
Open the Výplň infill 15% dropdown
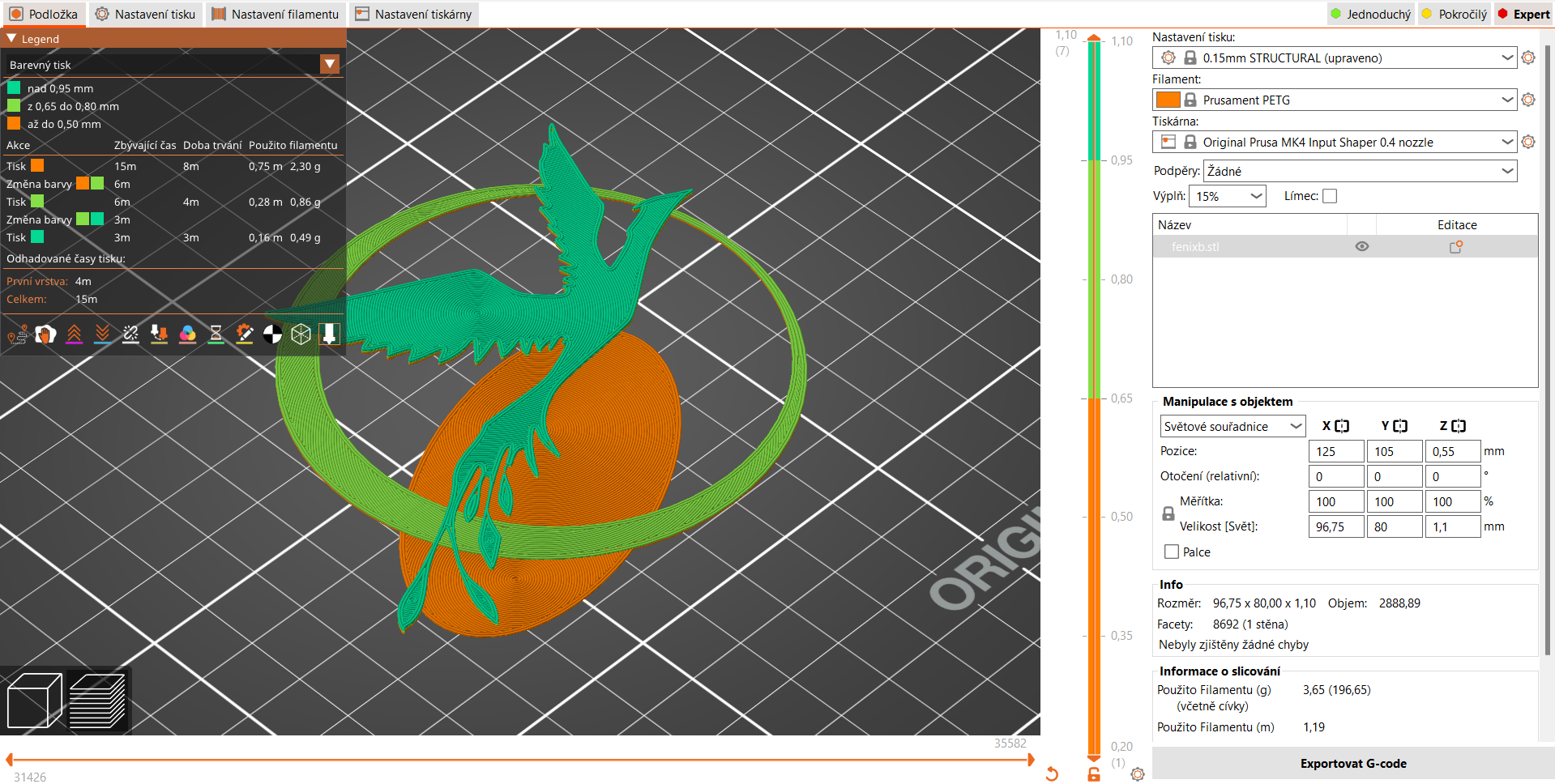click(1228, 196)
